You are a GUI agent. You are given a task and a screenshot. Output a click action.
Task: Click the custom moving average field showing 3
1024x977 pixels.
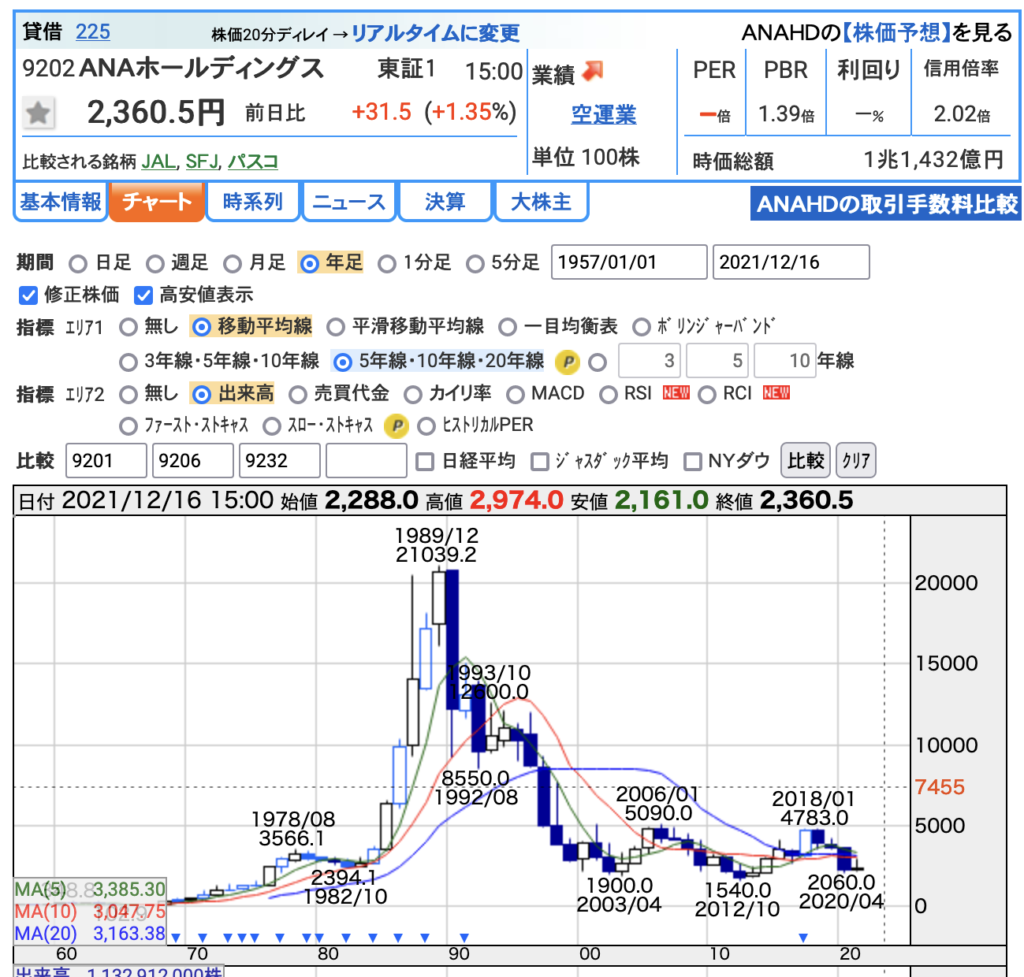(x=650, y=360)
